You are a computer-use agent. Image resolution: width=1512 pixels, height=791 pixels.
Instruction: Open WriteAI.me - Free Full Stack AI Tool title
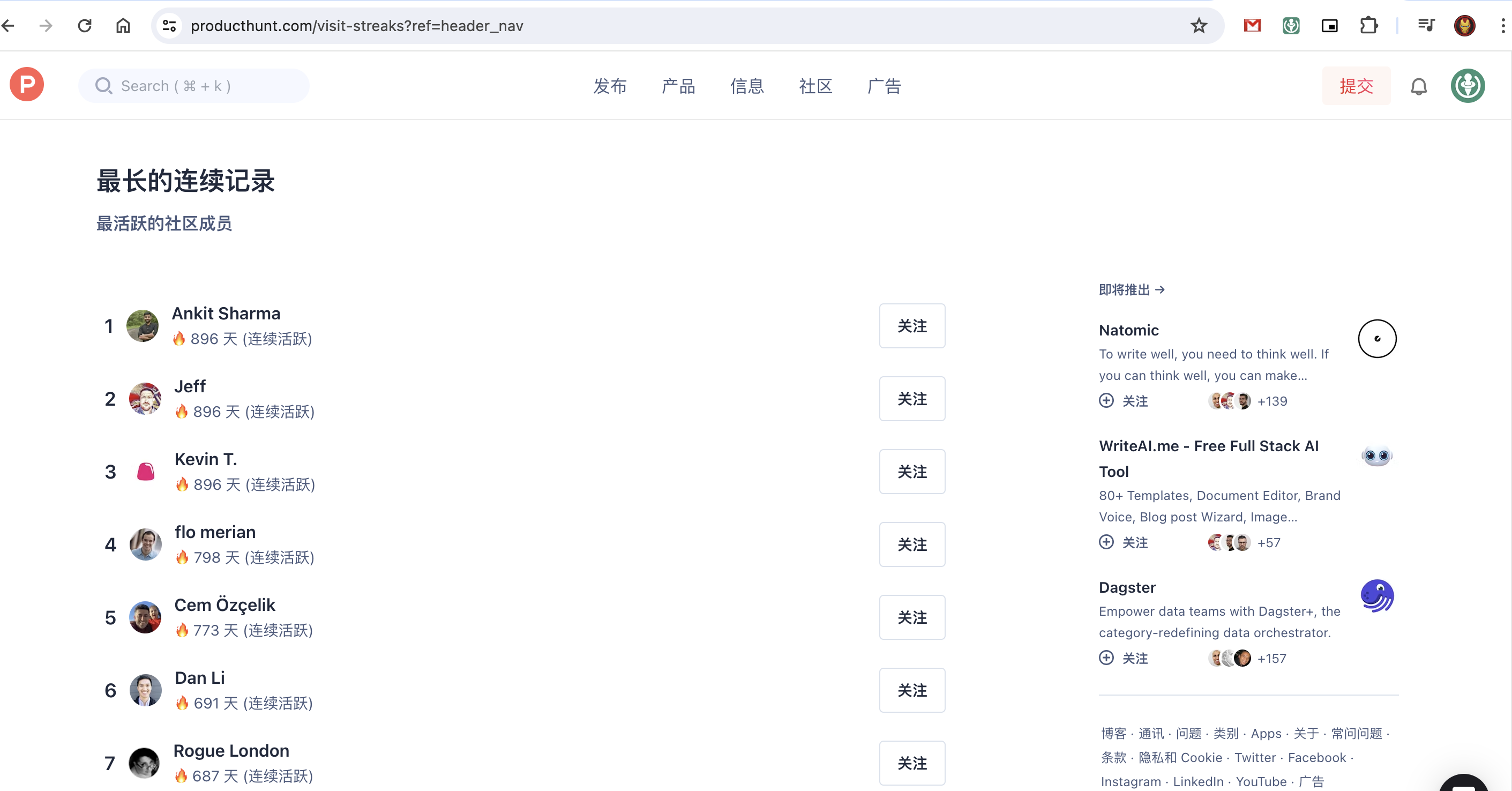pos(1209,459)
